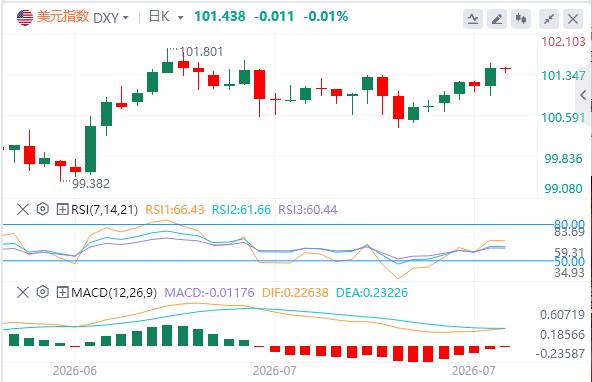Viewport: 592px width, 382px height.
Task: Click the US flag symbol icon
Action: (x=25, y=17)
